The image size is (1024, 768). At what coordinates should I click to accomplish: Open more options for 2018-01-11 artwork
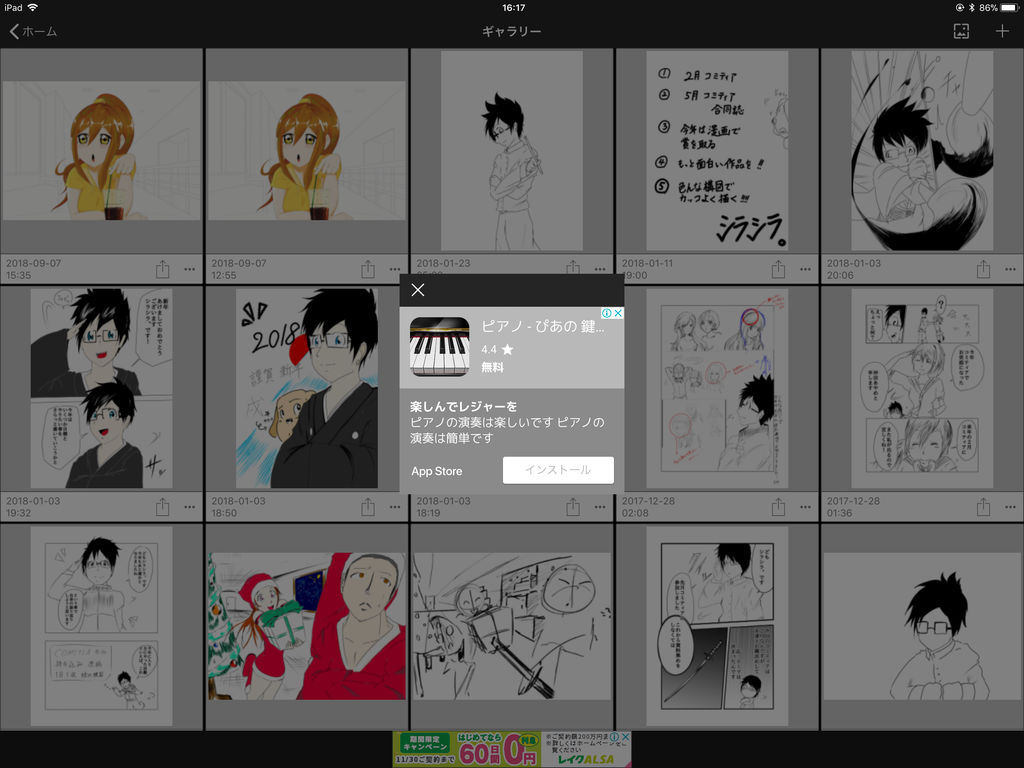[x=805, y=269]
